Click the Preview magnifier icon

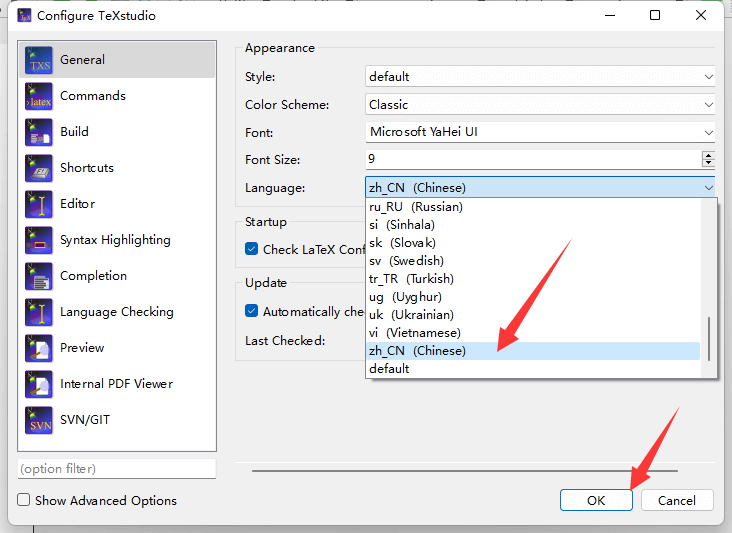point(39,348)
